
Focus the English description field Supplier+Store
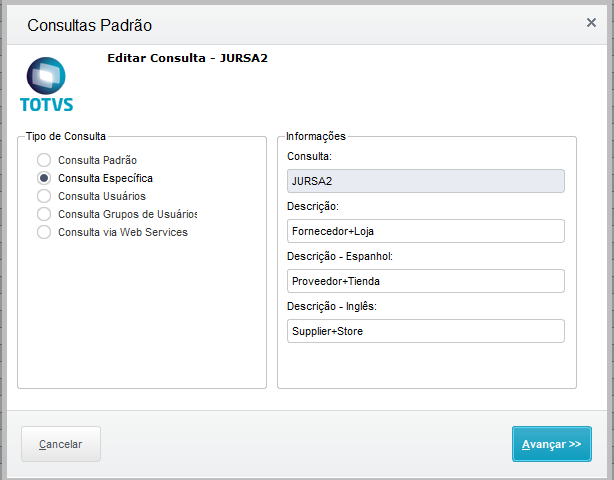point(425,331)
